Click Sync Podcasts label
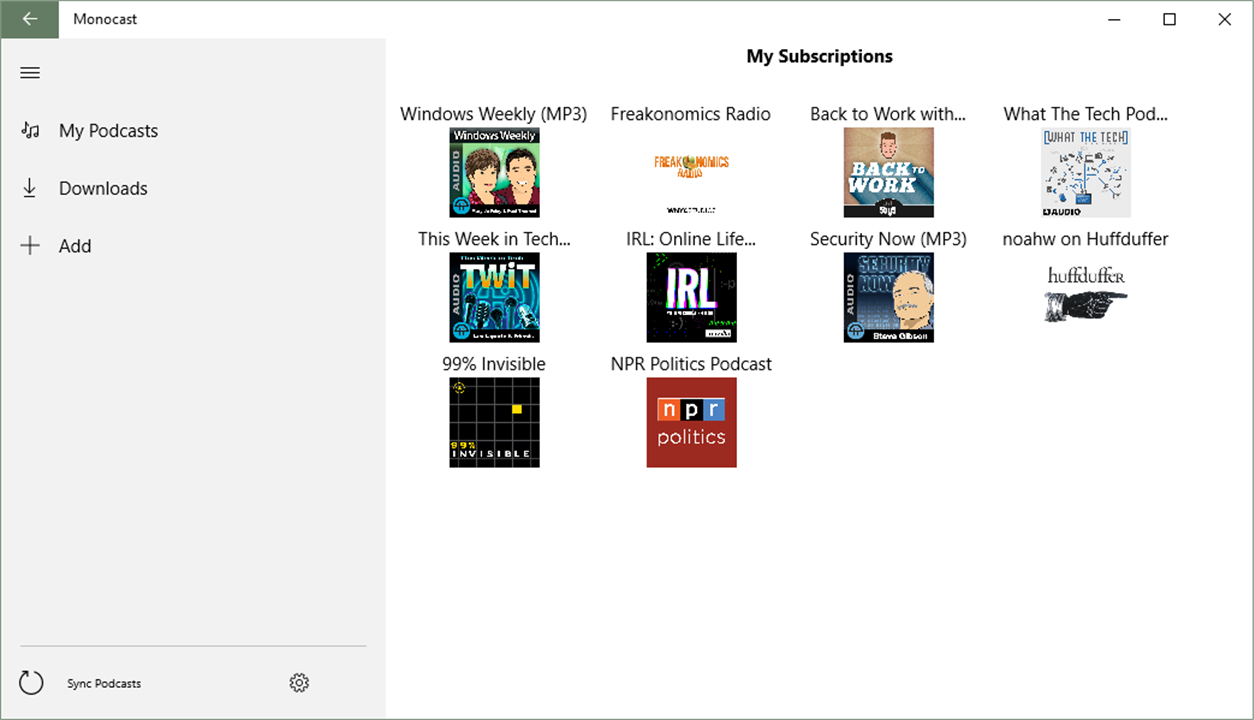This screenshot has width=1254, height=720. [x=104, y=684]
